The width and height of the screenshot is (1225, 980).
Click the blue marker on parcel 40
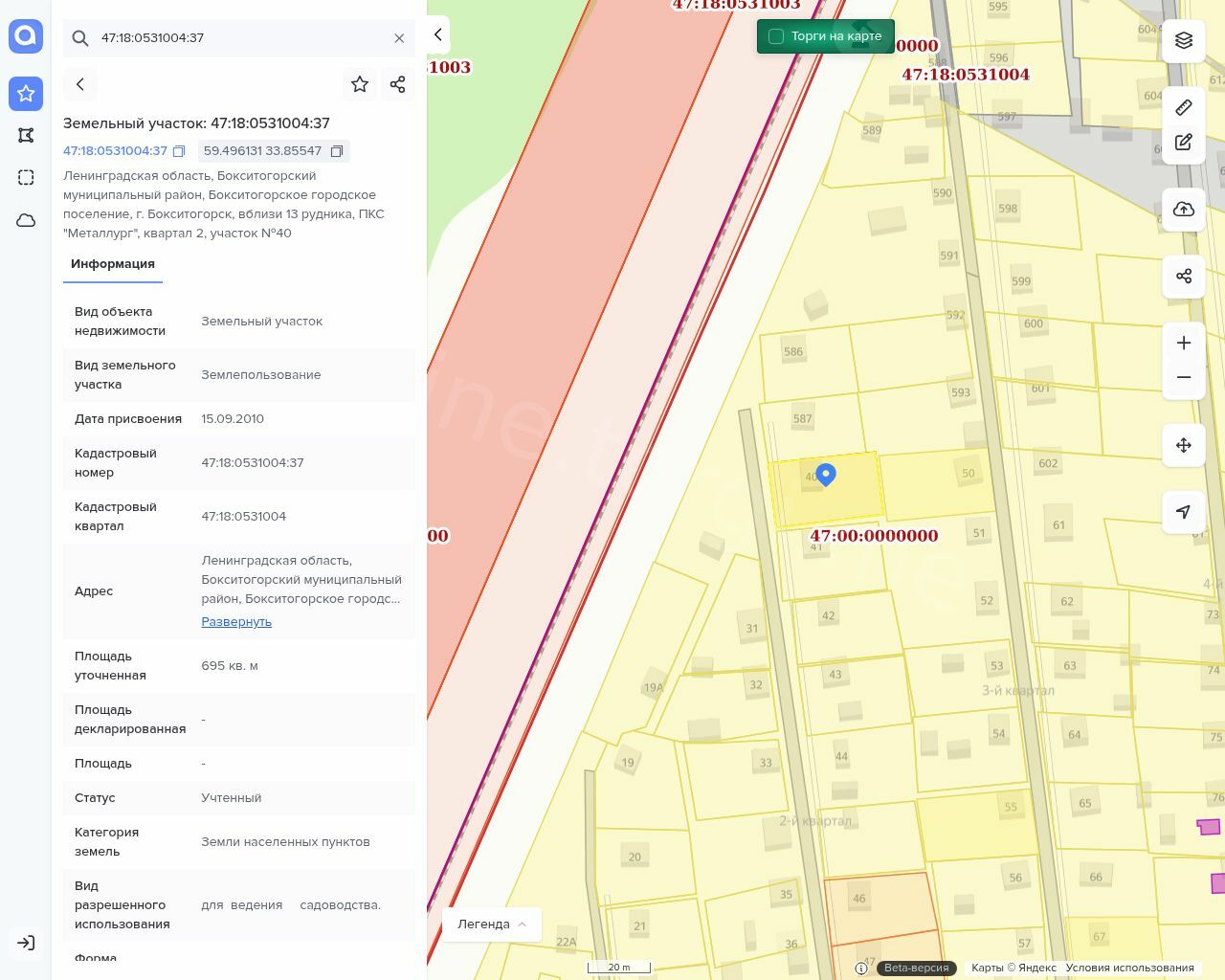[826, 474]
